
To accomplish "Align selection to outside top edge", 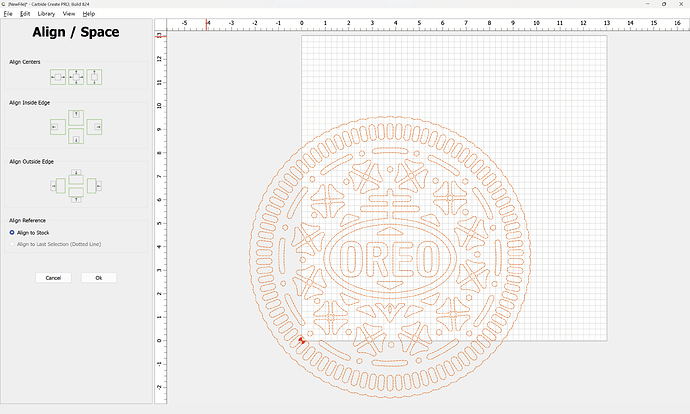I will [76, 175].
